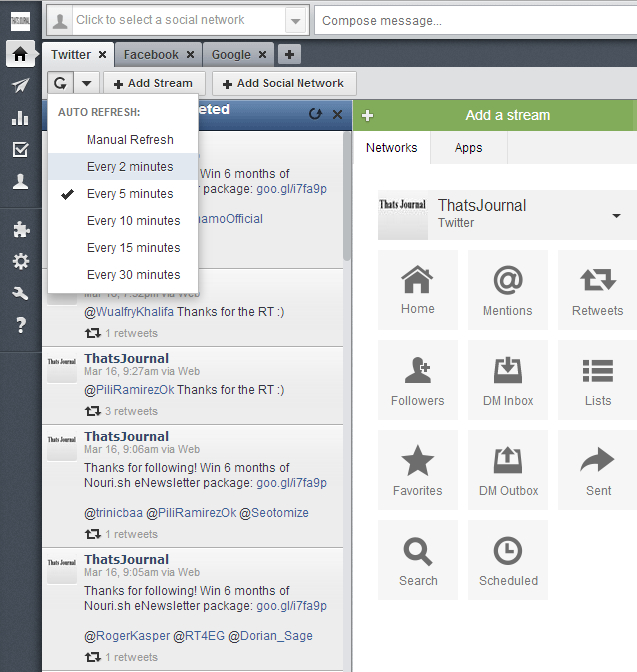The image size is (637, 672).
Task: Open Settings gear icon in sidebar
Action: [x=20, y=261]
